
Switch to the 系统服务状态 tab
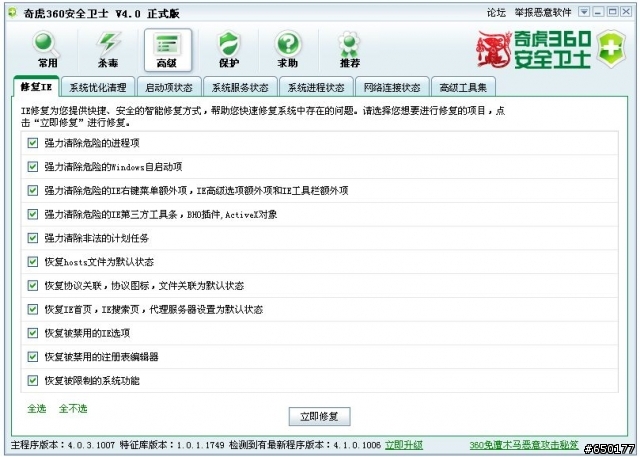[240, 87]
